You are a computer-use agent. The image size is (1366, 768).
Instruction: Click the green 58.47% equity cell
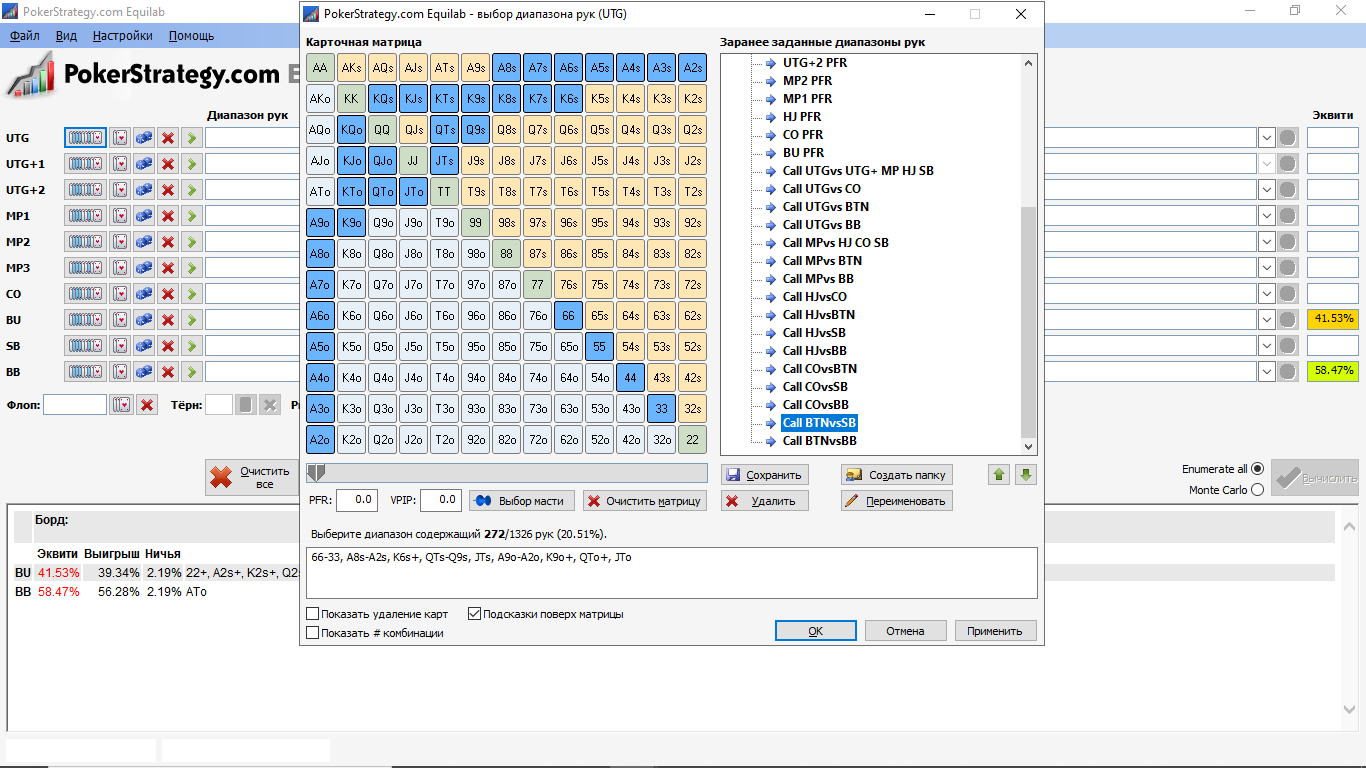pos(1332,371)
